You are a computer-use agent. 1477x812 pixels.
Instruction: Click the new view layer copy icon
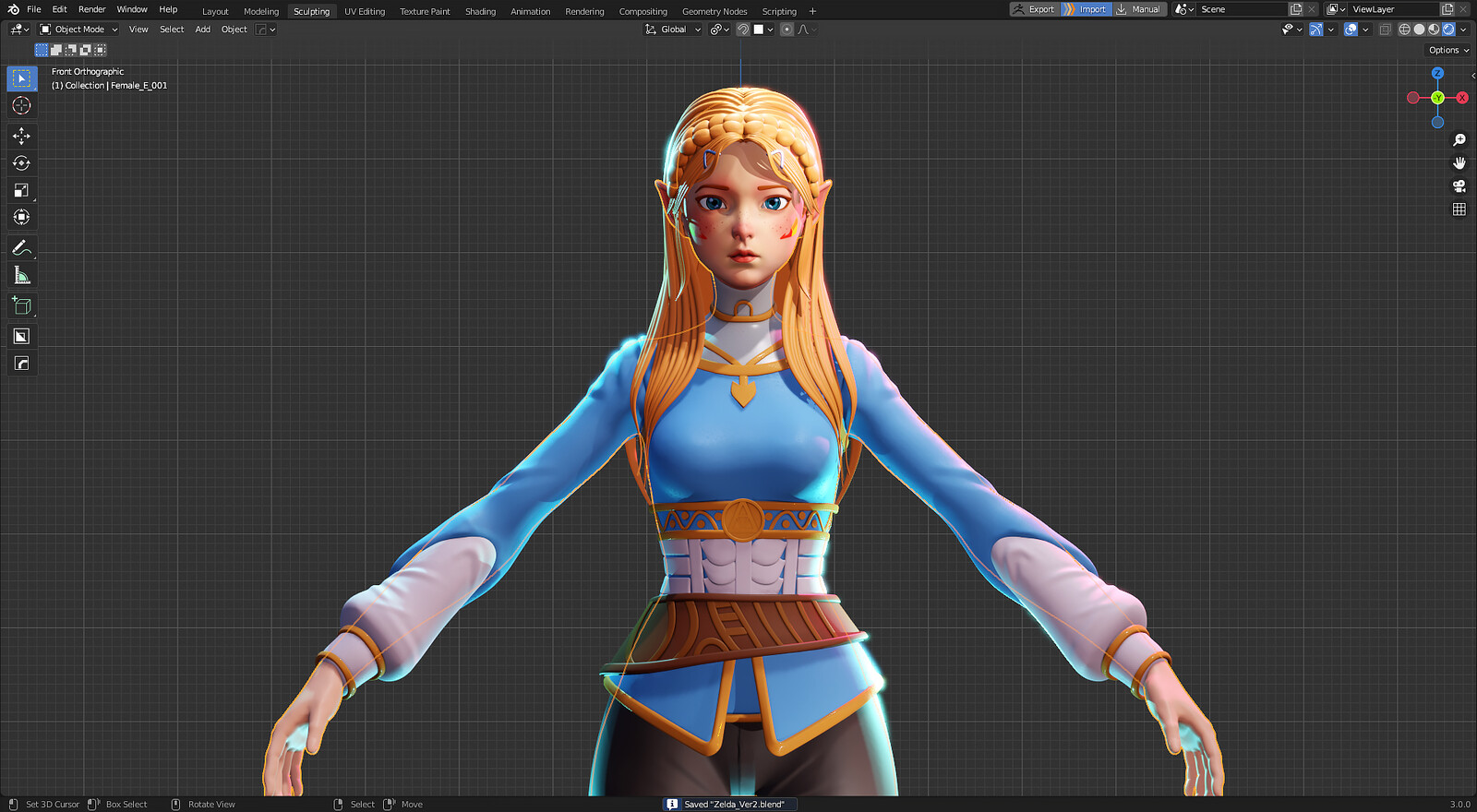click(1447, 9)
